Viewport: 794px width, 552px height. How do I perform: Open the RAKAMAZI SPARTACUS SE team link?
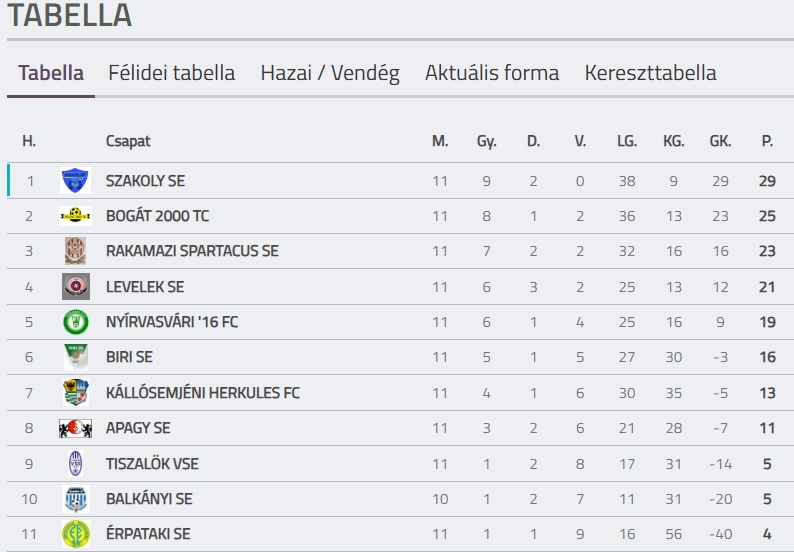(192, 251)
